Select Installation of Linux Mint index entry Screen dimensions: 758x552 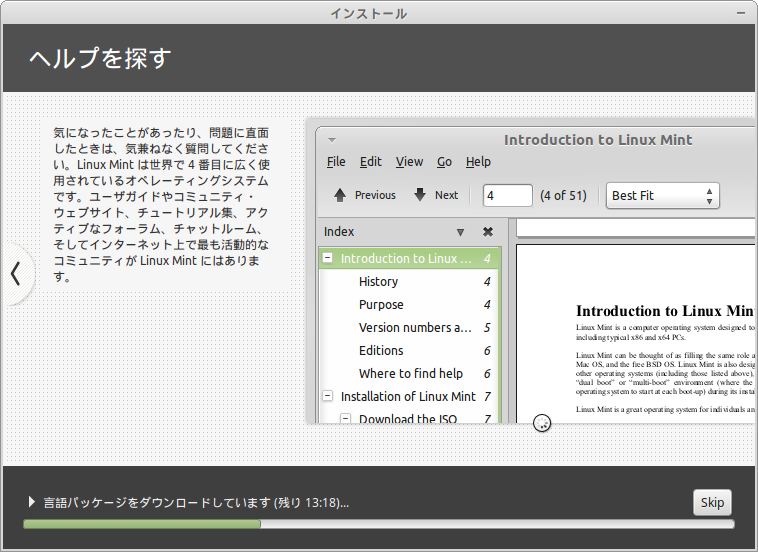[x=408, y=397]
